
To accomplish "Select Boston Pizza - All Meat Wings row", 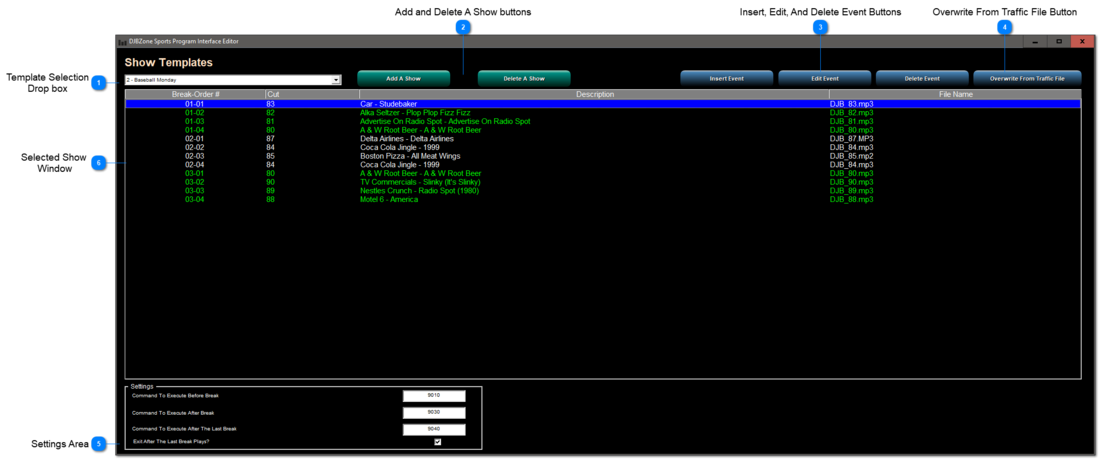I will click(603, 156).
